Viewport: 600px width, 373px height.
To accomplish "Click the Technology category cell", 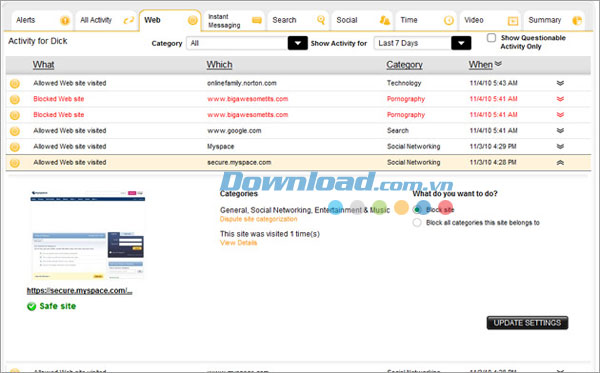I will click(404, 83).
